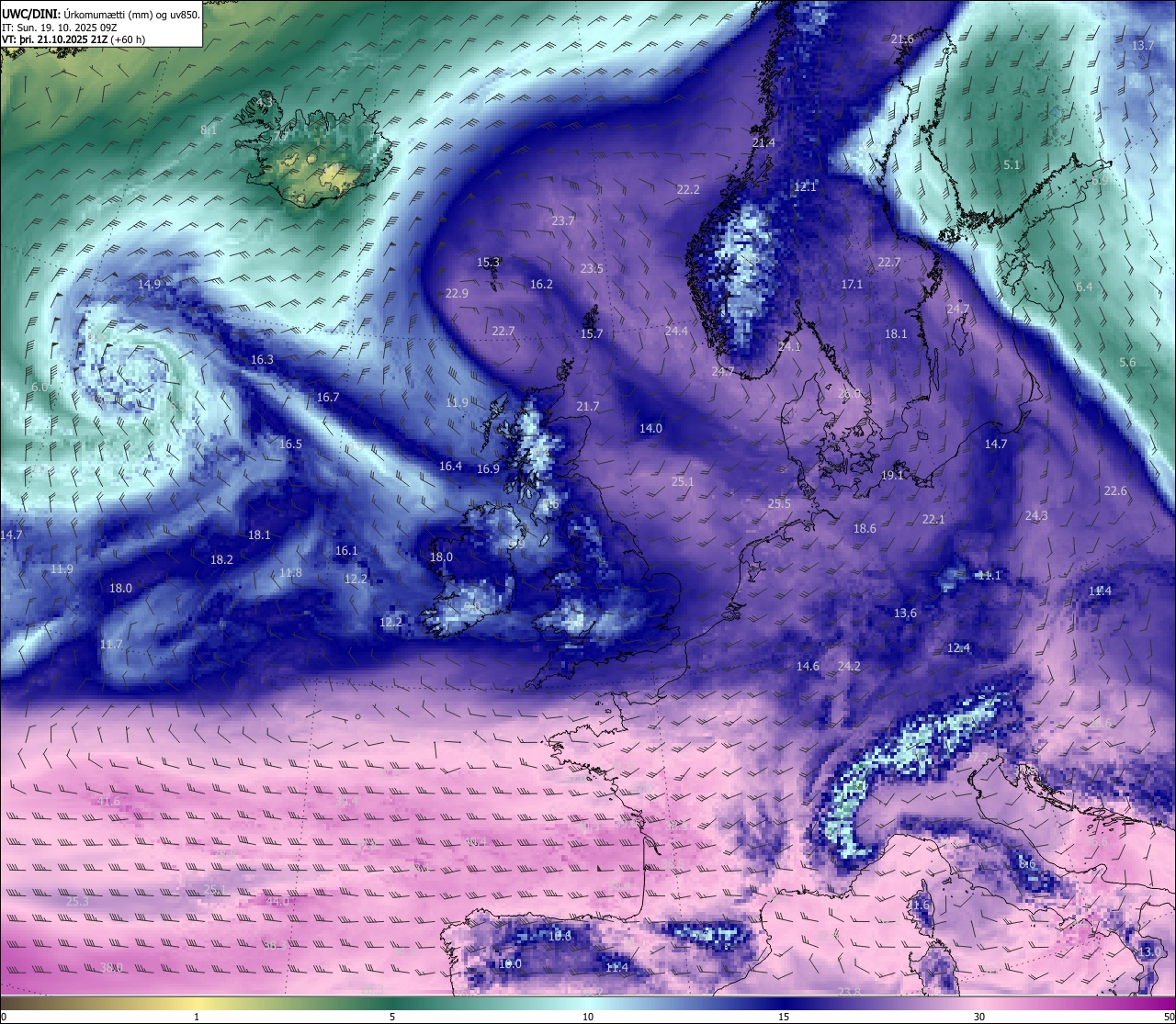Screen dimensions: 1176x1024
Task: Click the '23.8' value on the map
Action: pyautogui.click(x=849, y=992)
